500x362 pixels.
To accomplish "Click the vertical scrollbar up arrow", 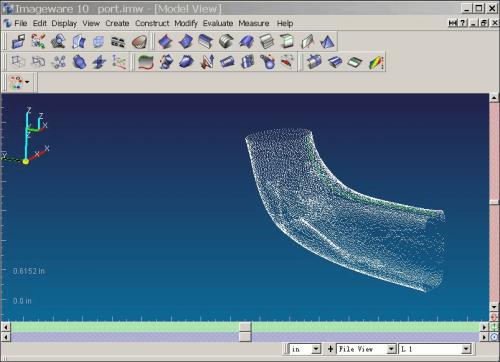I will click(x=494, y=98).
